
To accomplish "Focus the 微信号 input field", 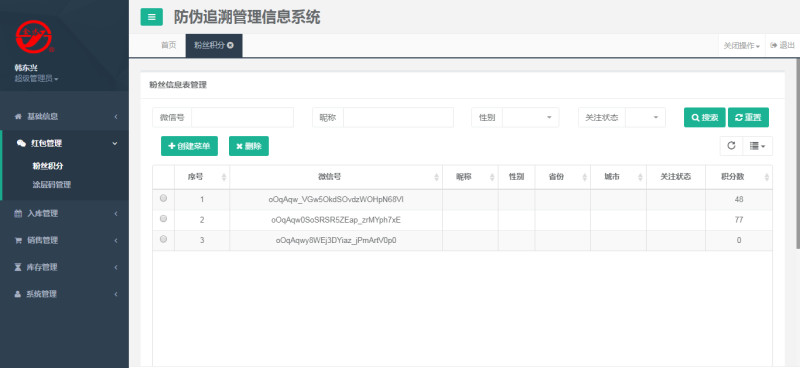I will 242,117.
